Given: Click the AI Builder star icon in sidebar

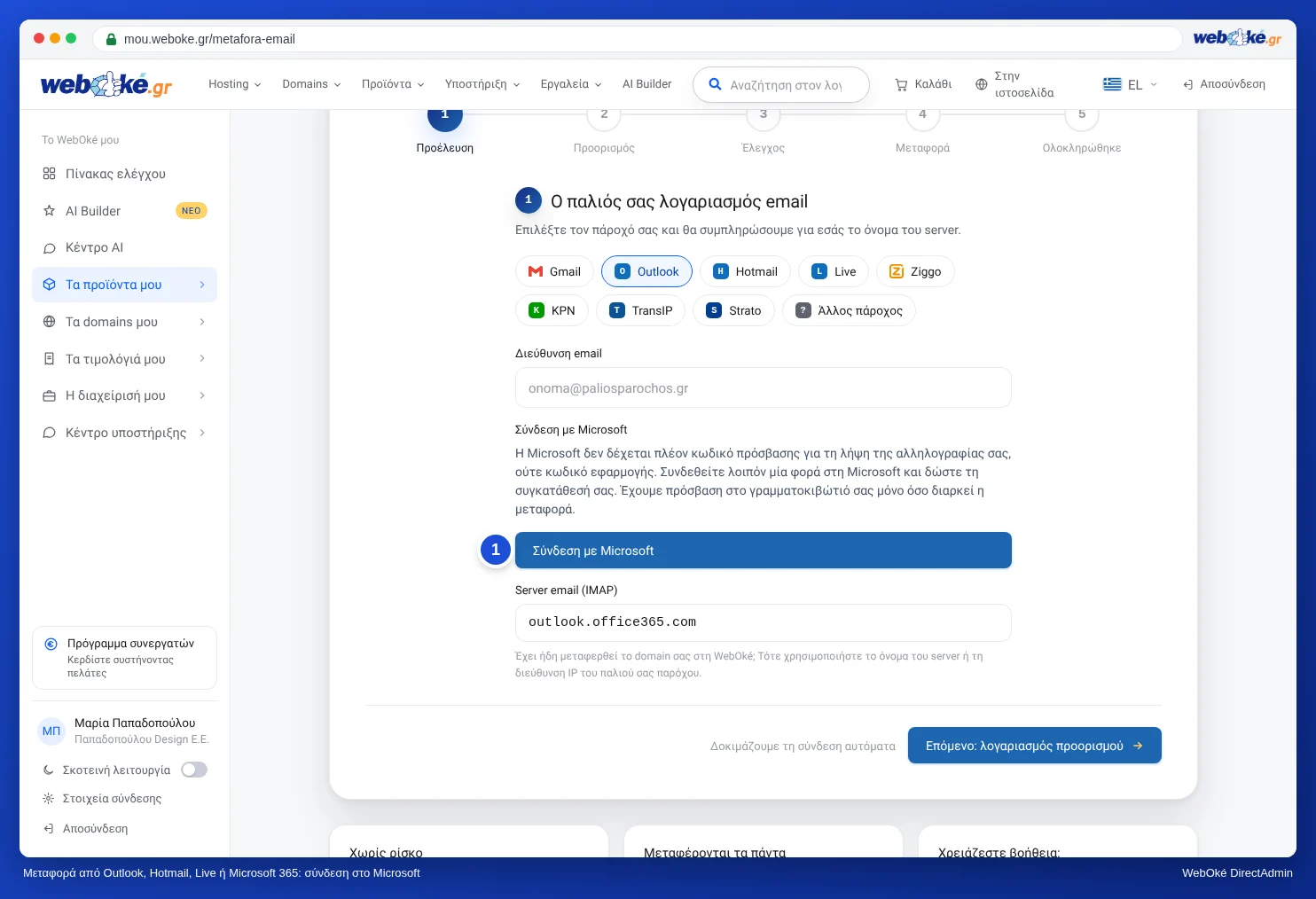Looking at the screenshot, I should tap(50, 211).
